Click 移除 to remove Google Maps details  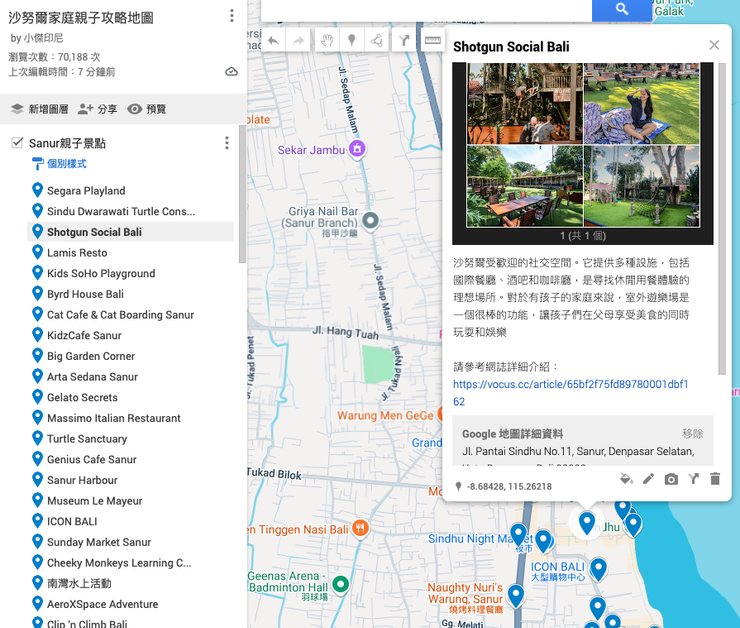(x=692, y=434)
